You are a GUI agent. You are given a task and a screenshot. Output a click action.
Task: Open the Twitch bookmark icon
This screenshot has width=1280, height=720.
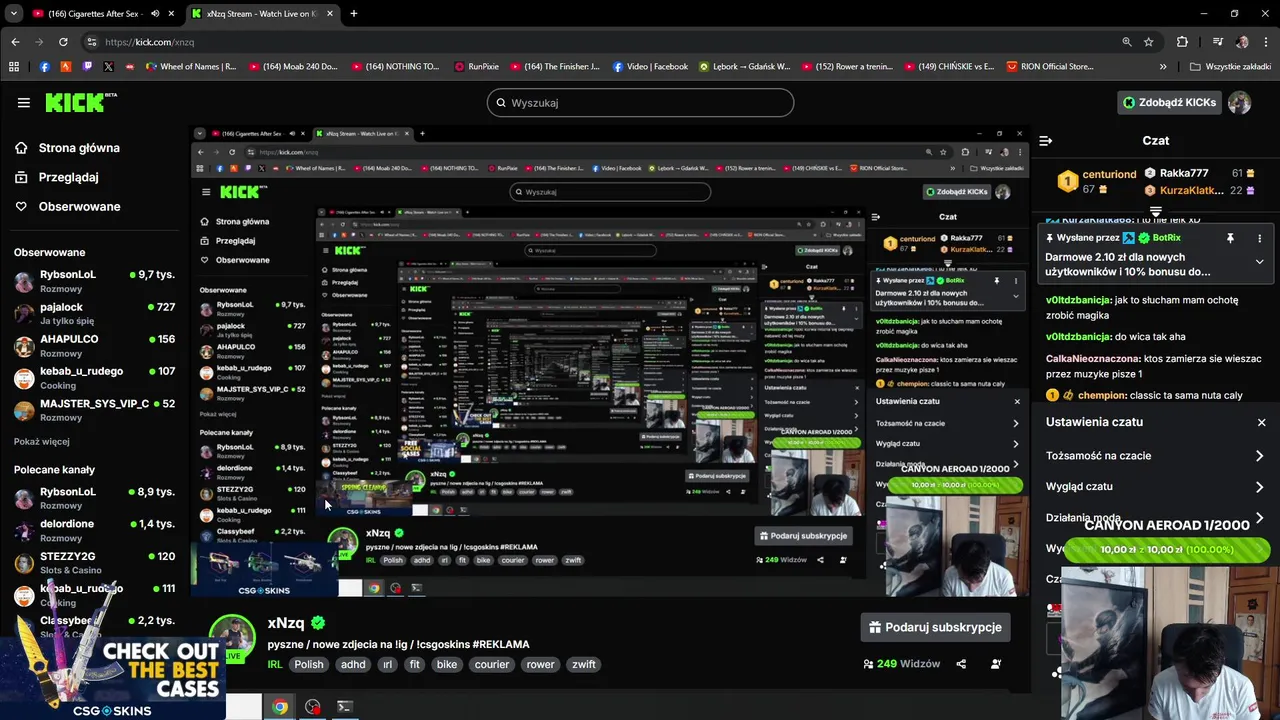tap(87, 67)
